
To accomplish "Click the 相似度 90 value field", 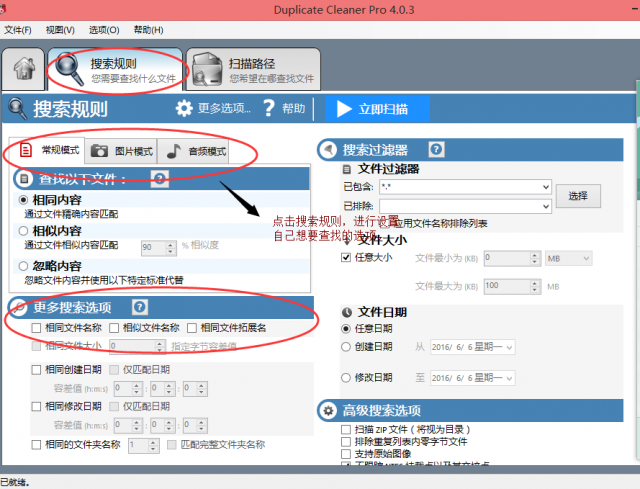I will (x=153, y=248).
